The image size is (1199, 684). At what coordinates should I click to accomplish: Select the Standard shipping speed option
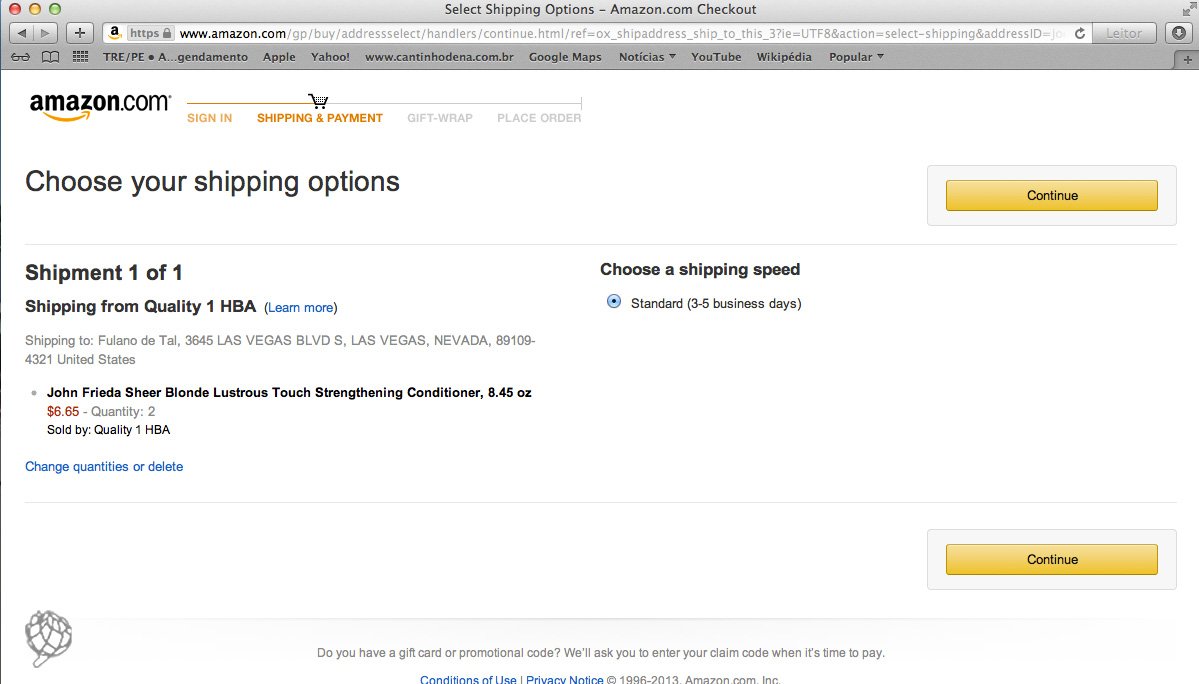tap(612, 301)
